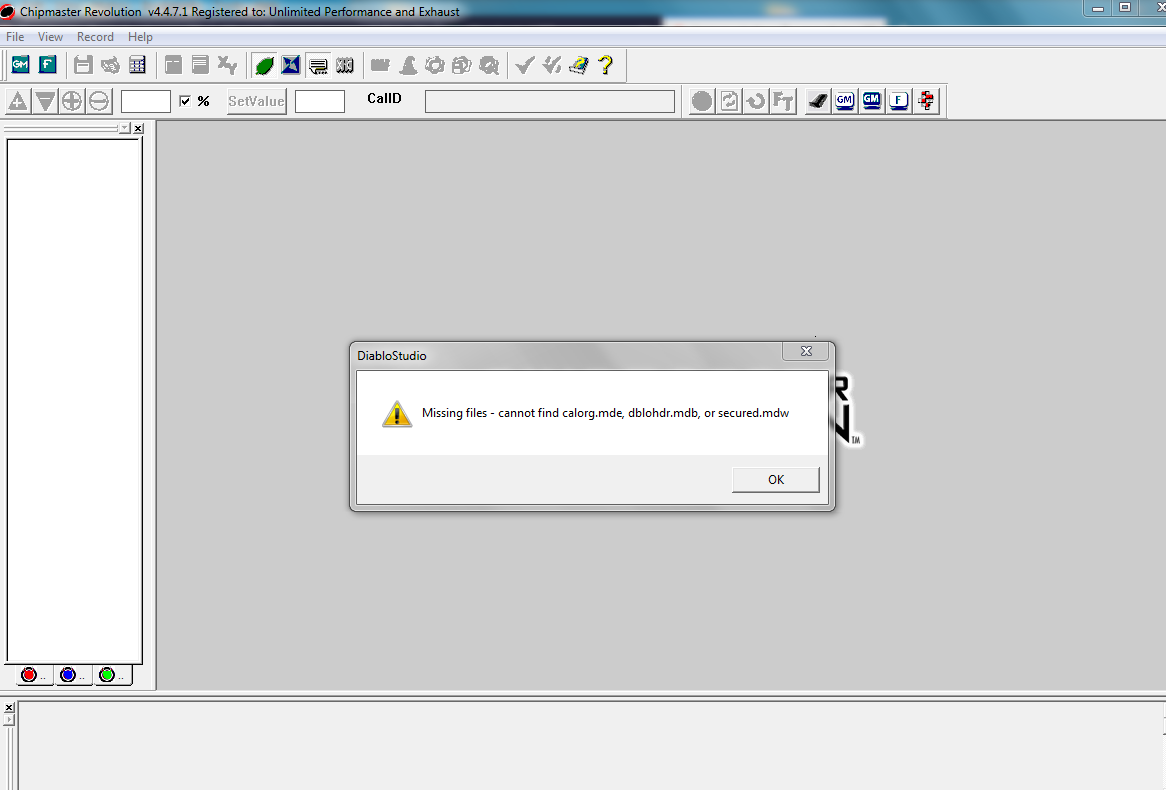
Task: Click the circled plus icon
Action: coord(71,100)
